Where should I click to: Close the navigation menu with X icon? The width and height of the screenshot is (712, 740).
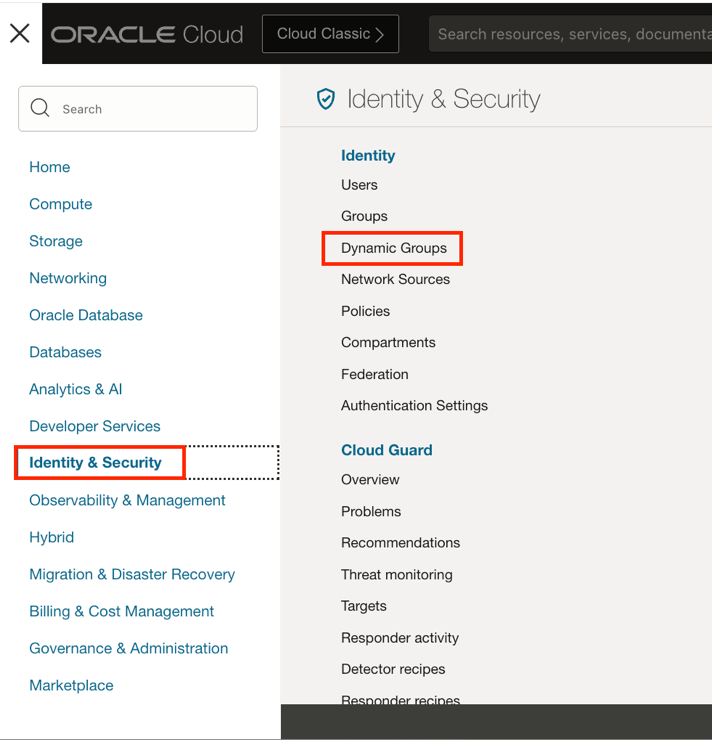click(x=20, y=34)
